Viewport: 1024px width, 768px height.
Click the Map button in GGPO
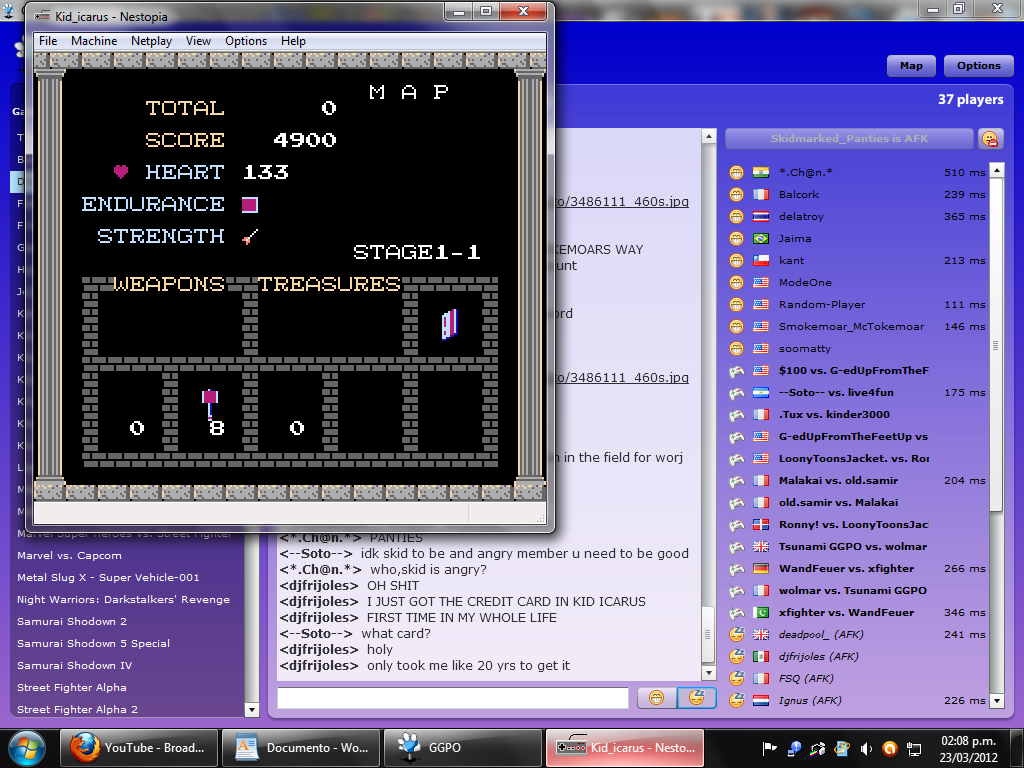tap(911, 66)
